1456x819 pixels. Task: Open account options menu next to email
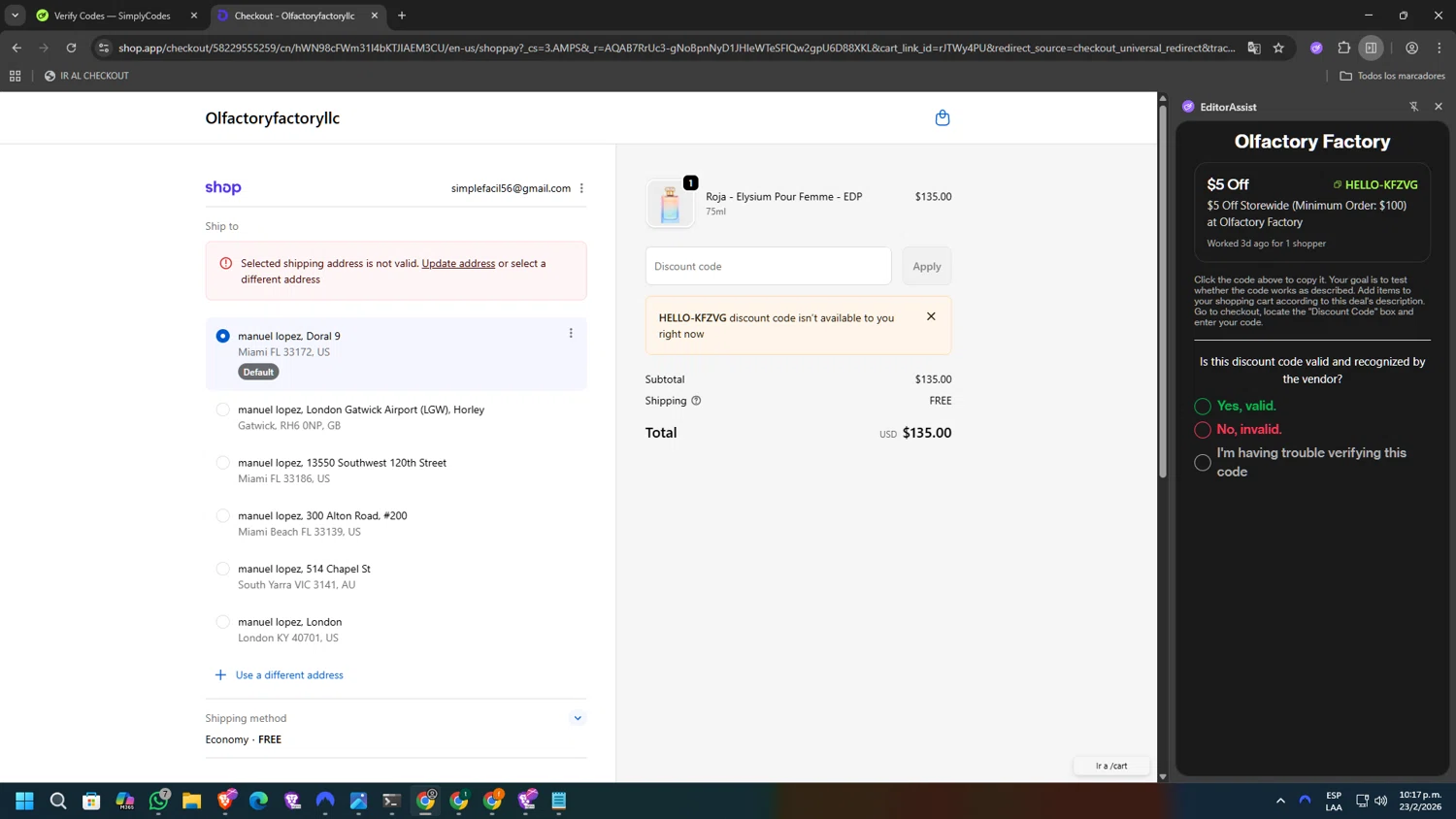pos(581,188)
